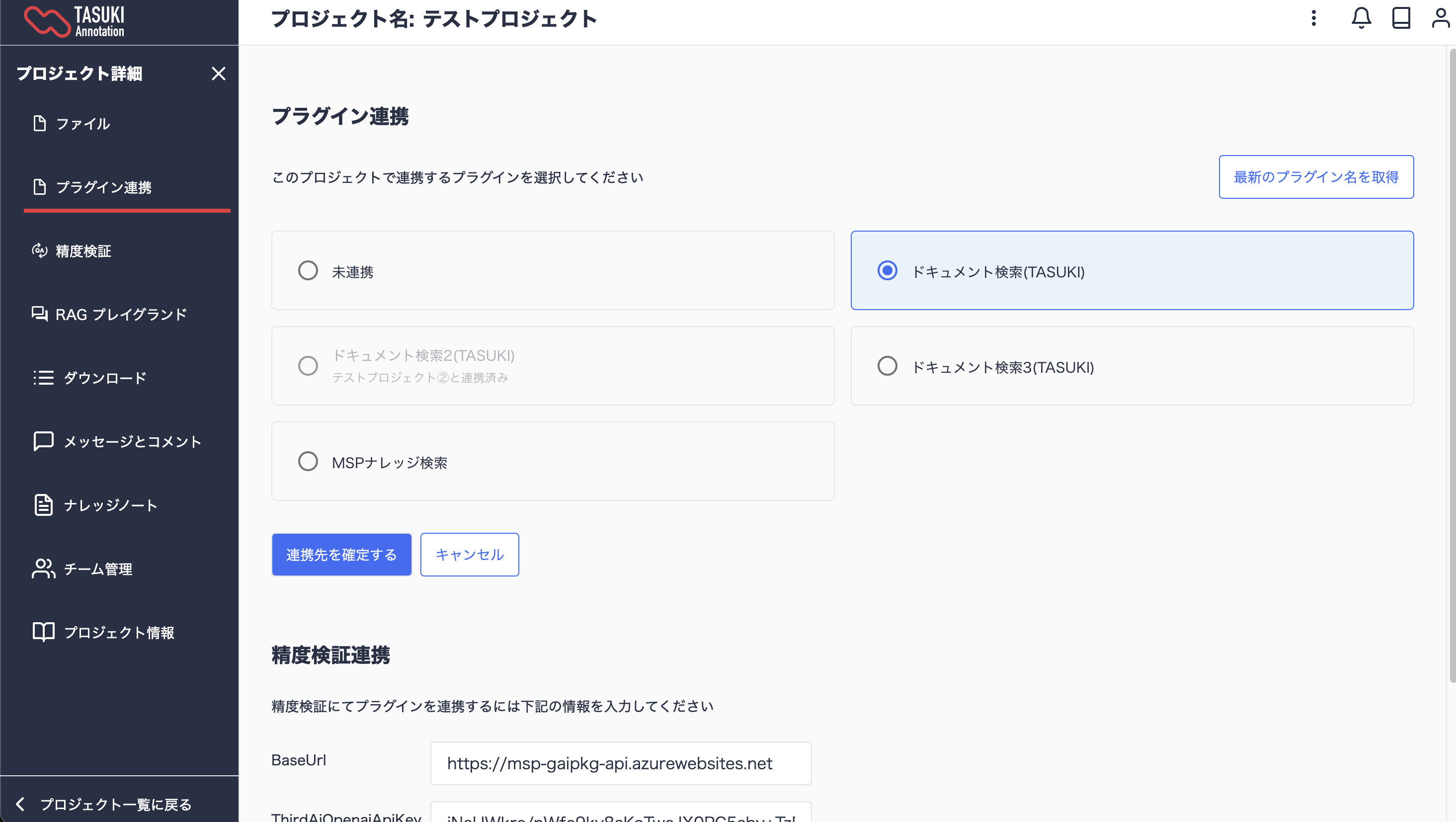Click 最新のプラグイン名を取得 button
Image resolution: width=1456 pixels, height=822 pixels.
(x=1316, y=177)
